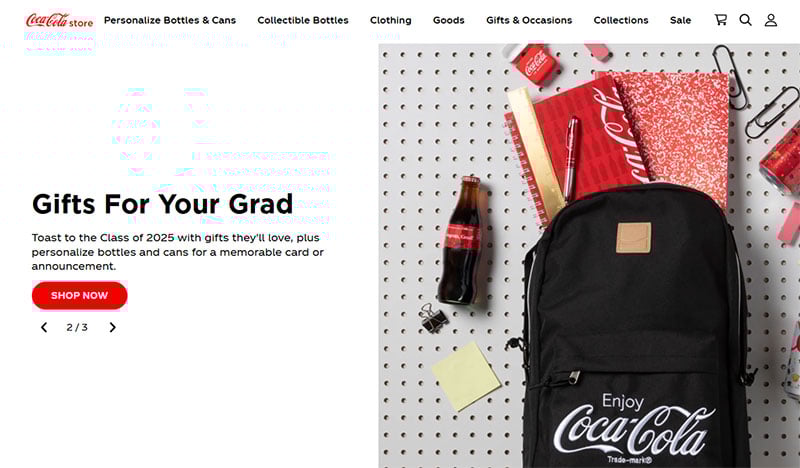Expand Gifts & Occasions menu
Screen dimensions: 800x468
pos(529,20)
